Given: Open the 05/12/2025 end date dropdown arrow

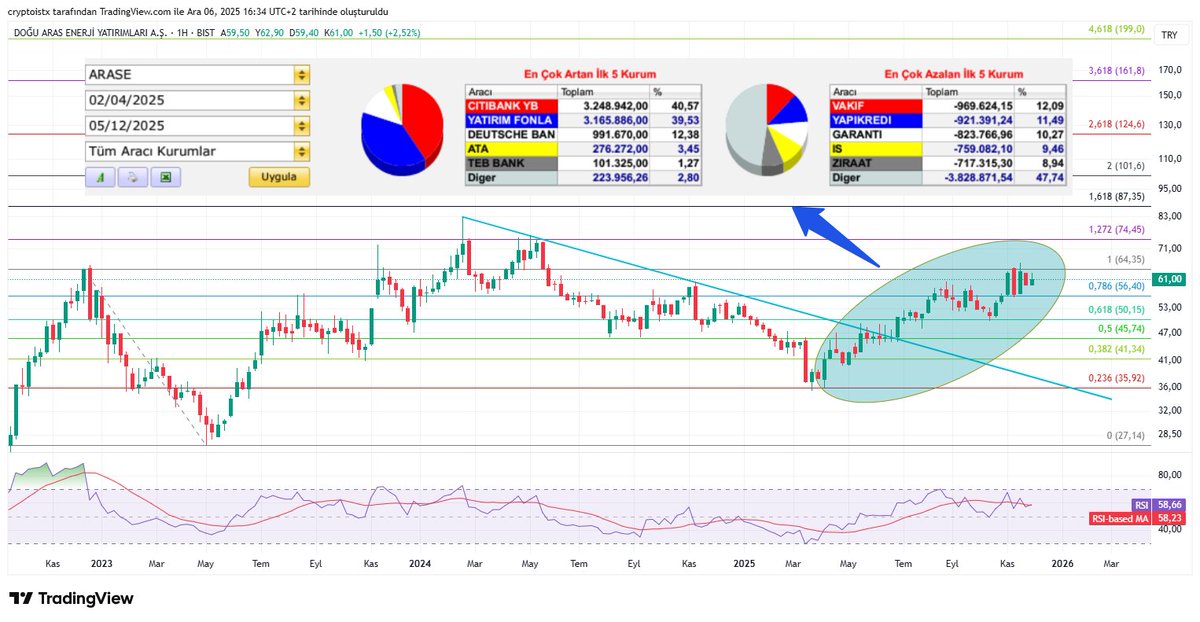Looking at the screenshot, I should [301, 126].
